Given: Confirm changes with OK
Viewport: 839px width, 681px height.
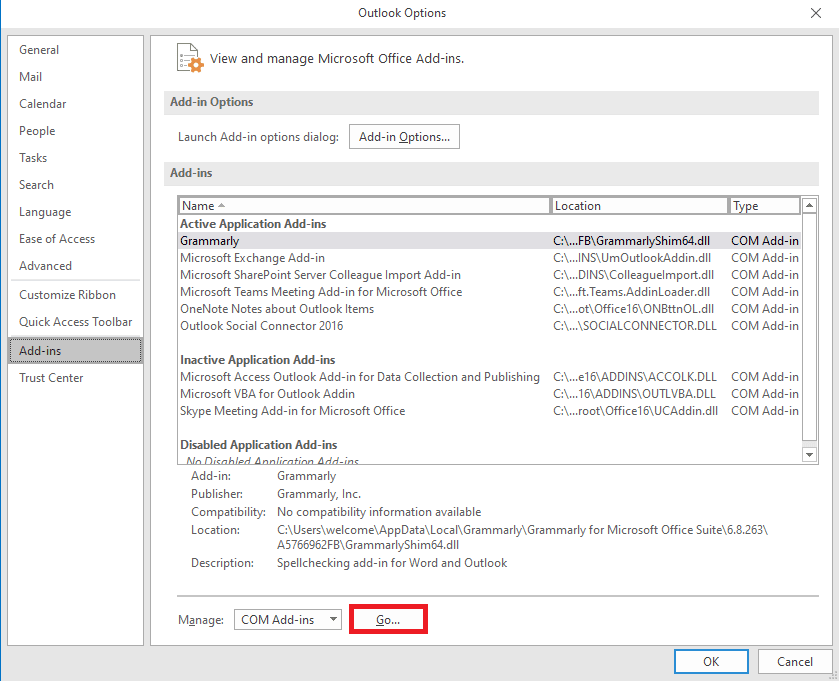Looking at the screenshot, I should 711,661.
